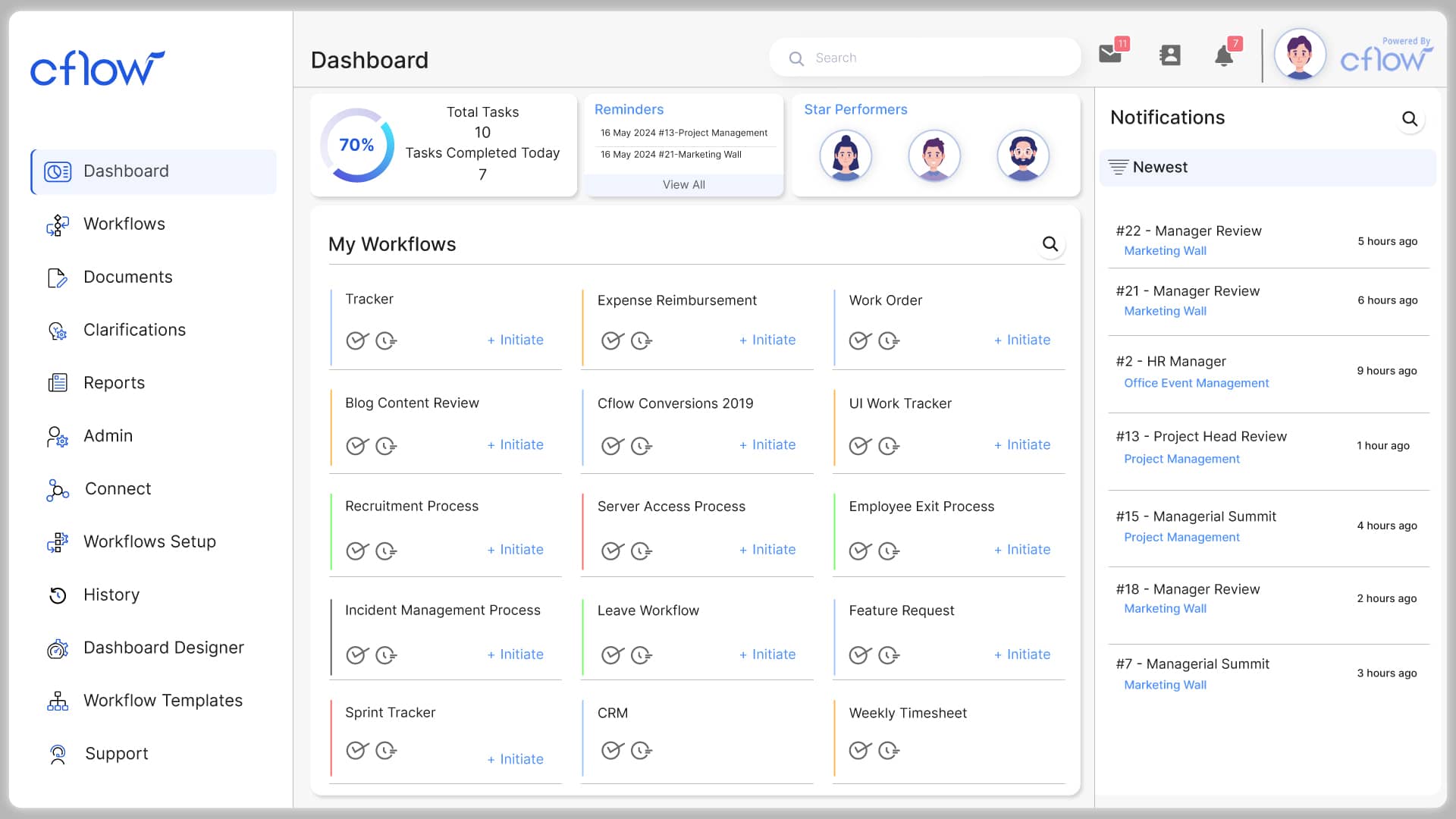Image resolution: width=1456 pixels, height=819 pixels.
Task: Click the pending-tasks clock icon on Expense Reimbursement
Action: 642,340
